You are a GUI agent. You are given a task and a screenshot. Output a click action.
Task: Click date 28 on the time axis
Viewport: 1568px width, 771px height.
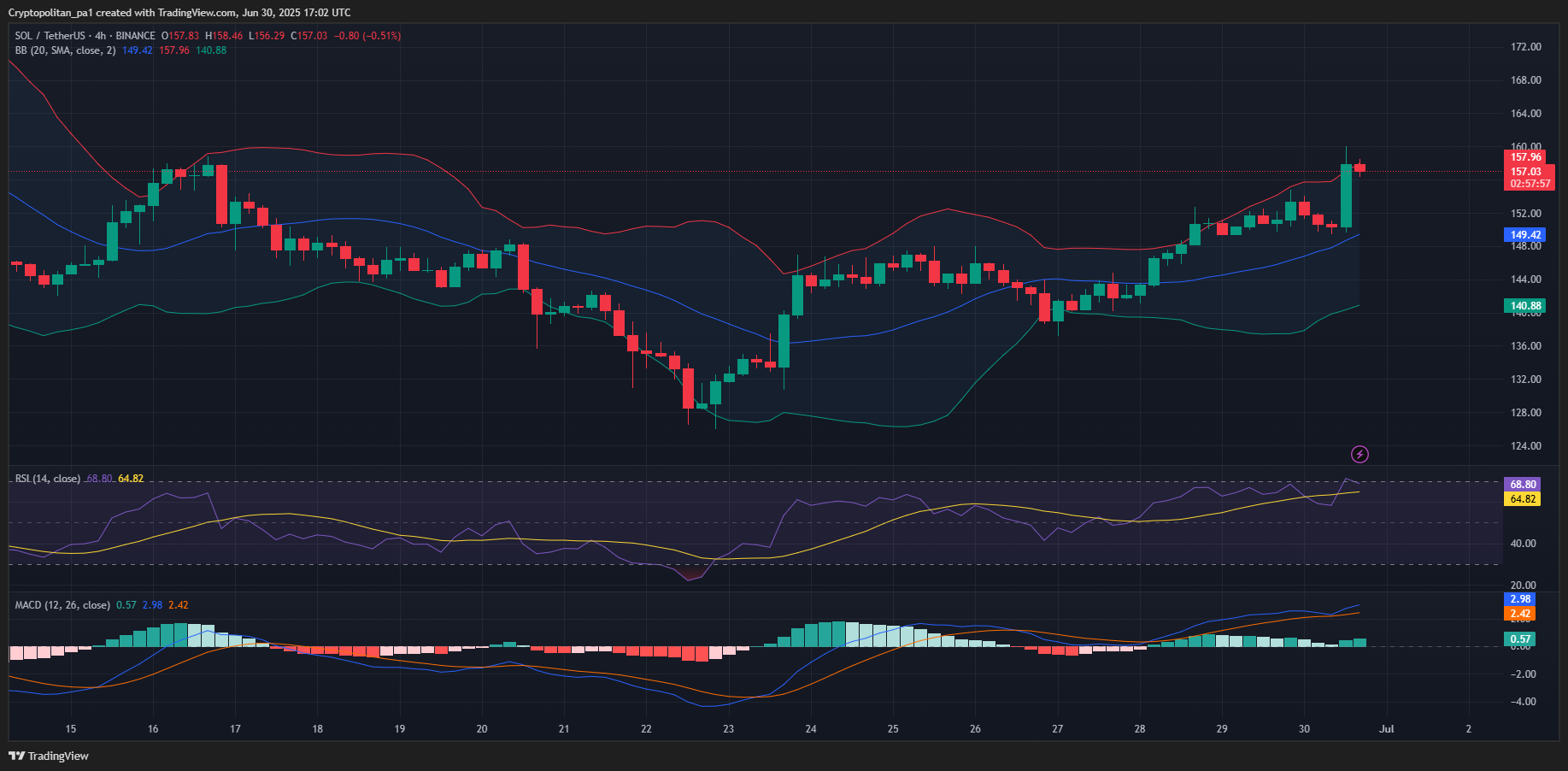[x=1140, y=729]
